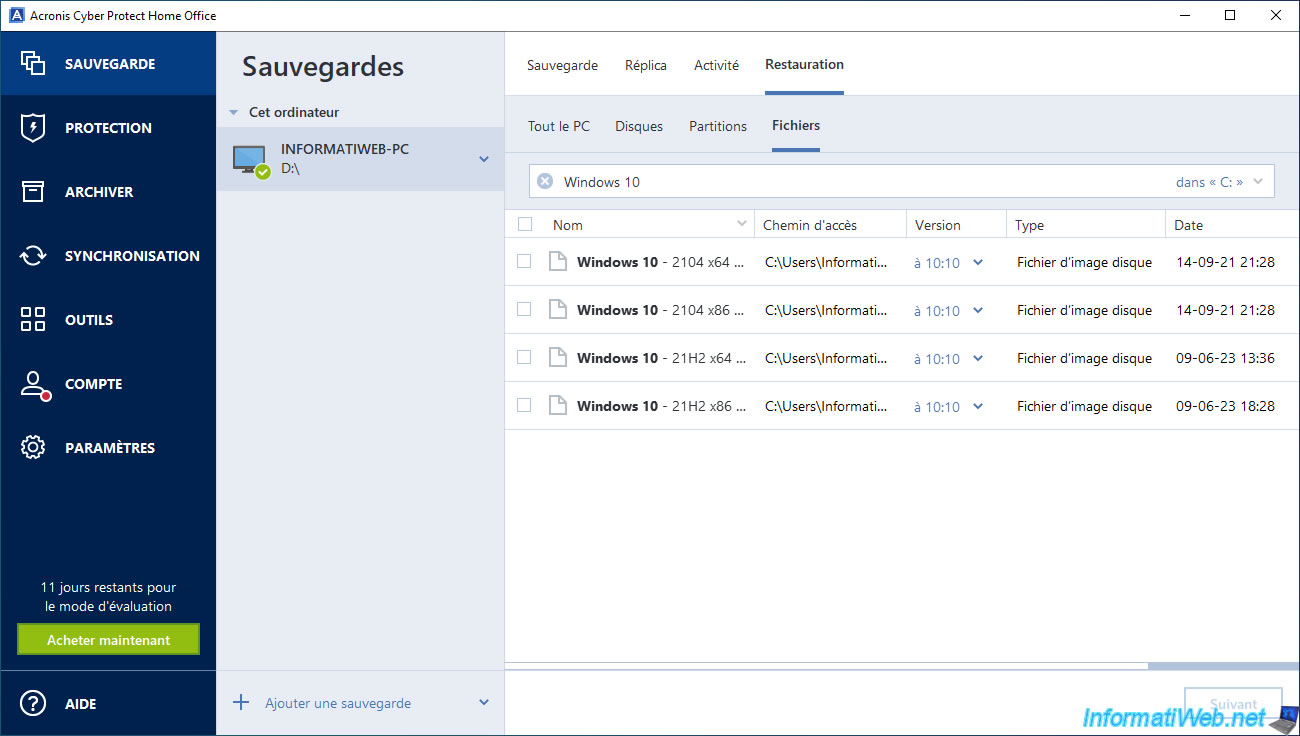Open the Protection shield icon
Image resolution: width=1300 pixels, height=736 pixels.
tap(33, 128)
